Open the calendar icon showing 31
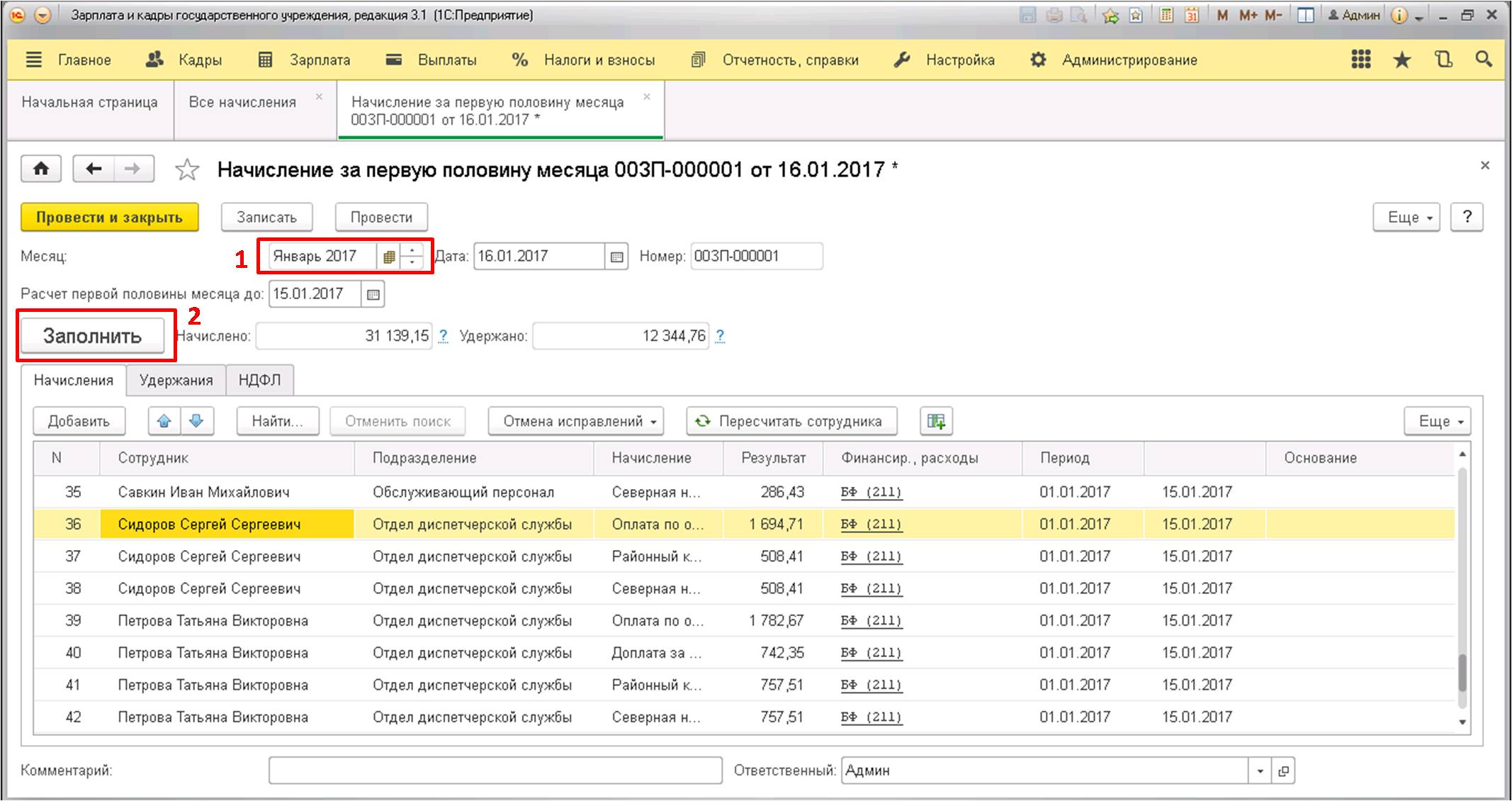 click(x=1192, y=15)
